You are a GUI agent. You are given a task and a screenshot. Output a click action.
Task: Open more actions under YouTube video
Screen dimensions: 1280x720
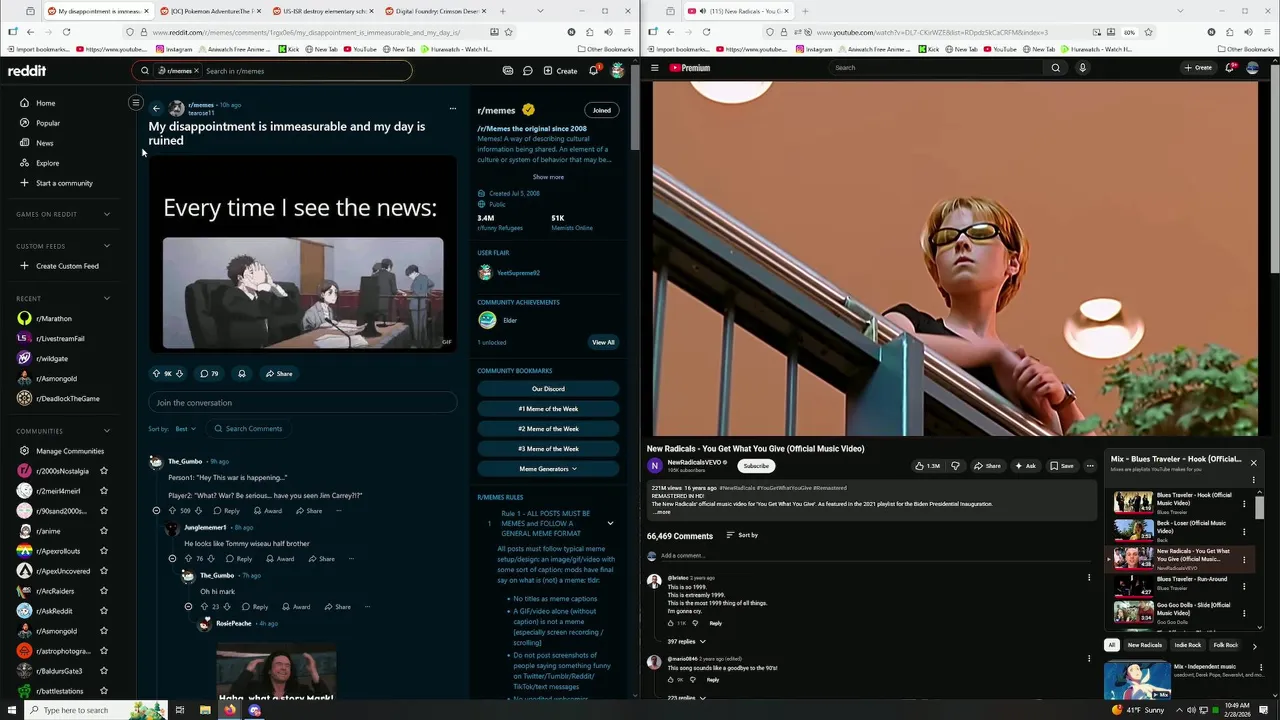1090,466
